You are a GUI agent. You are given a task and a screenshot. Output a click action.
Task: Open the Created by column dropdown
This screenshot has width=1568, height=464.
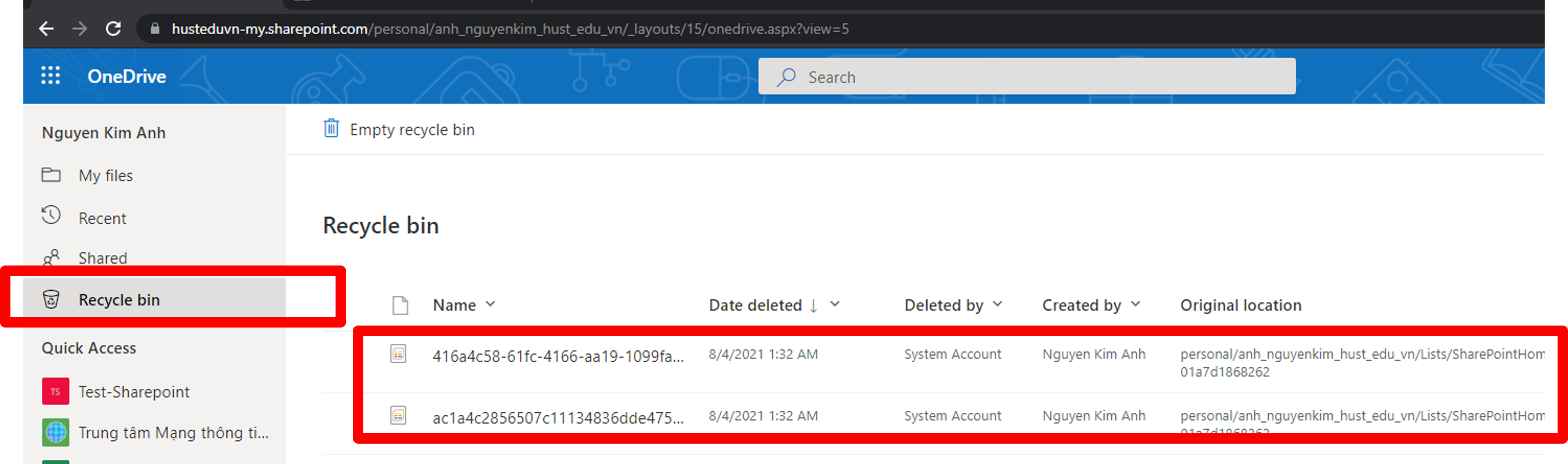(1135, 304)
